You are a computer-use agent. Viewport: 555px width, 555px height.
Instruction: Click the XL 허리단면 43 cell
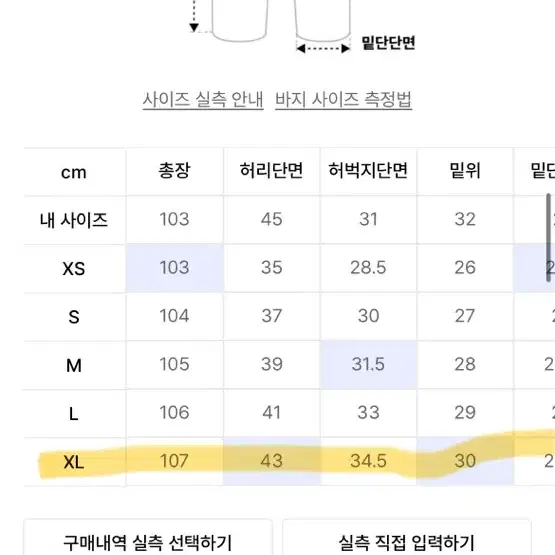coord(271,461)
